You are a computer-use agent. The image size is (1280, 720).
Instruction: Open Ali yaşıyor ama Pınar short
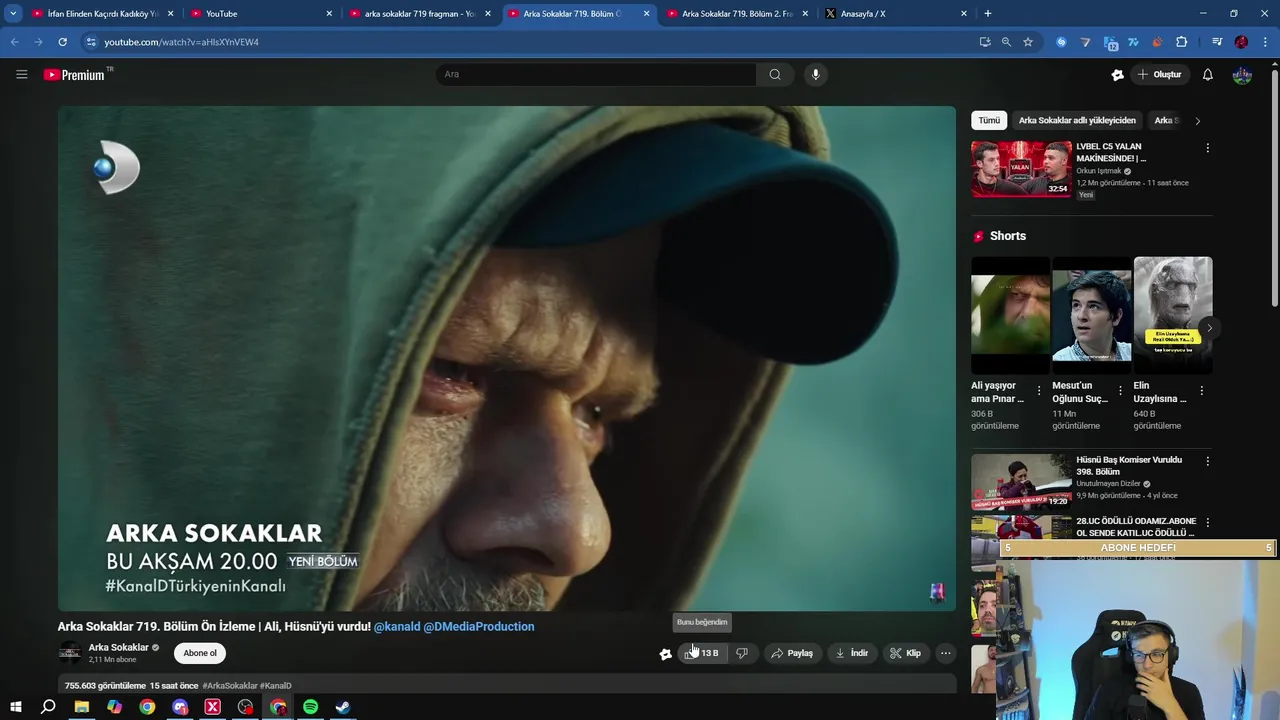1010,316
